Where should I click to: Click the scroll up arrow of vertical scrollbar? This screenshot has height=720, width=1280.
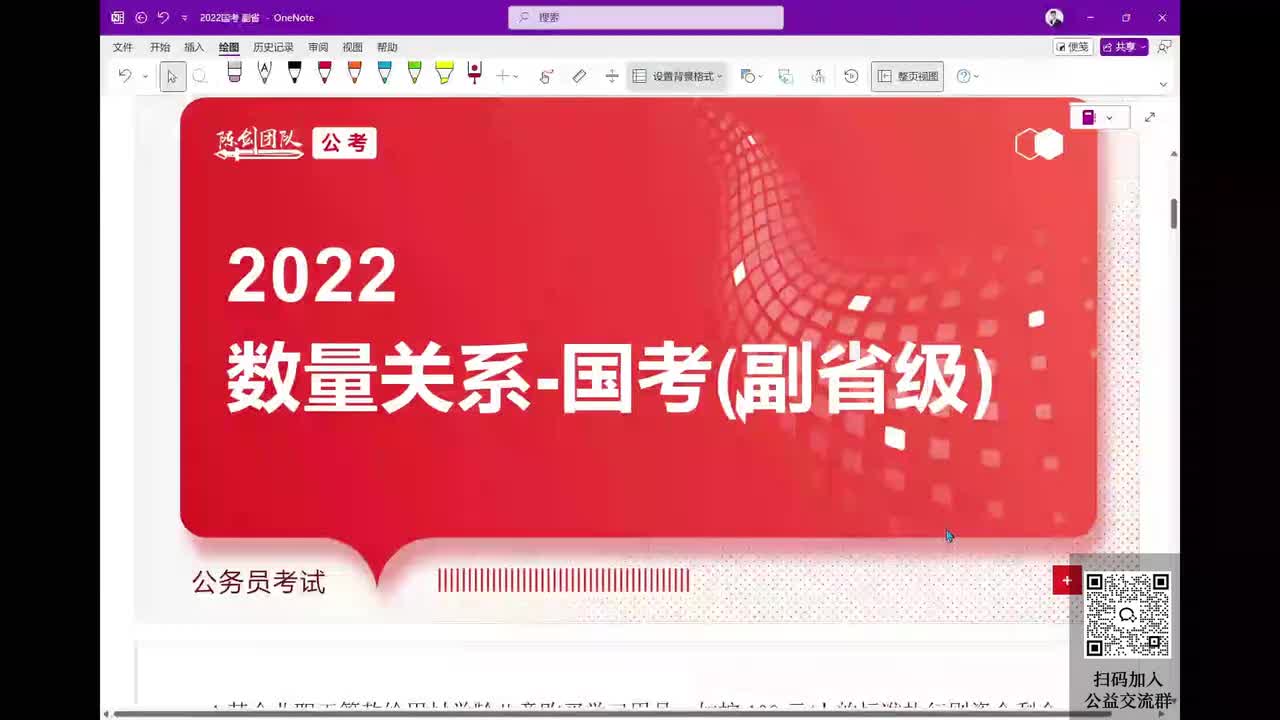[1174, 153]
